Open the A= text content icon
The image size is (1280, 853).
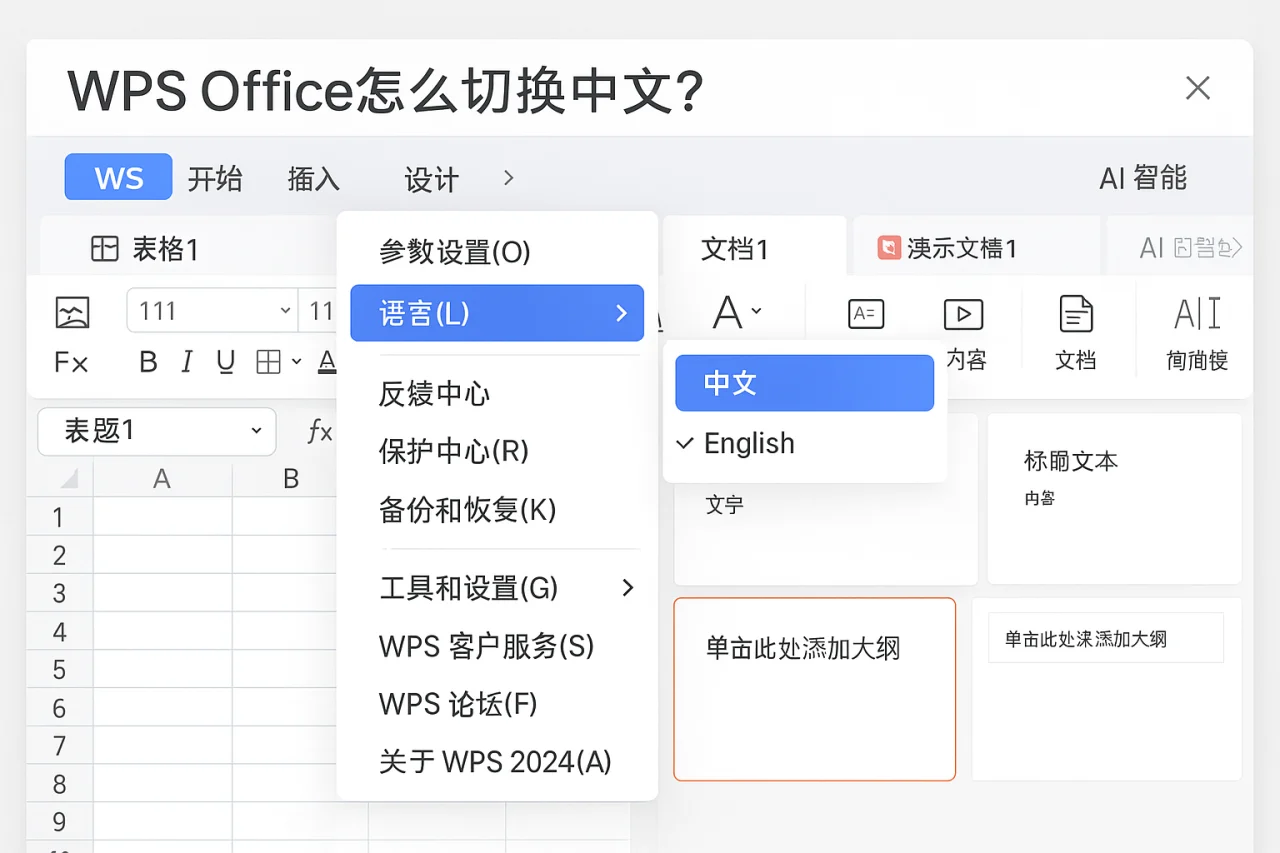click(x=864, y=313)
